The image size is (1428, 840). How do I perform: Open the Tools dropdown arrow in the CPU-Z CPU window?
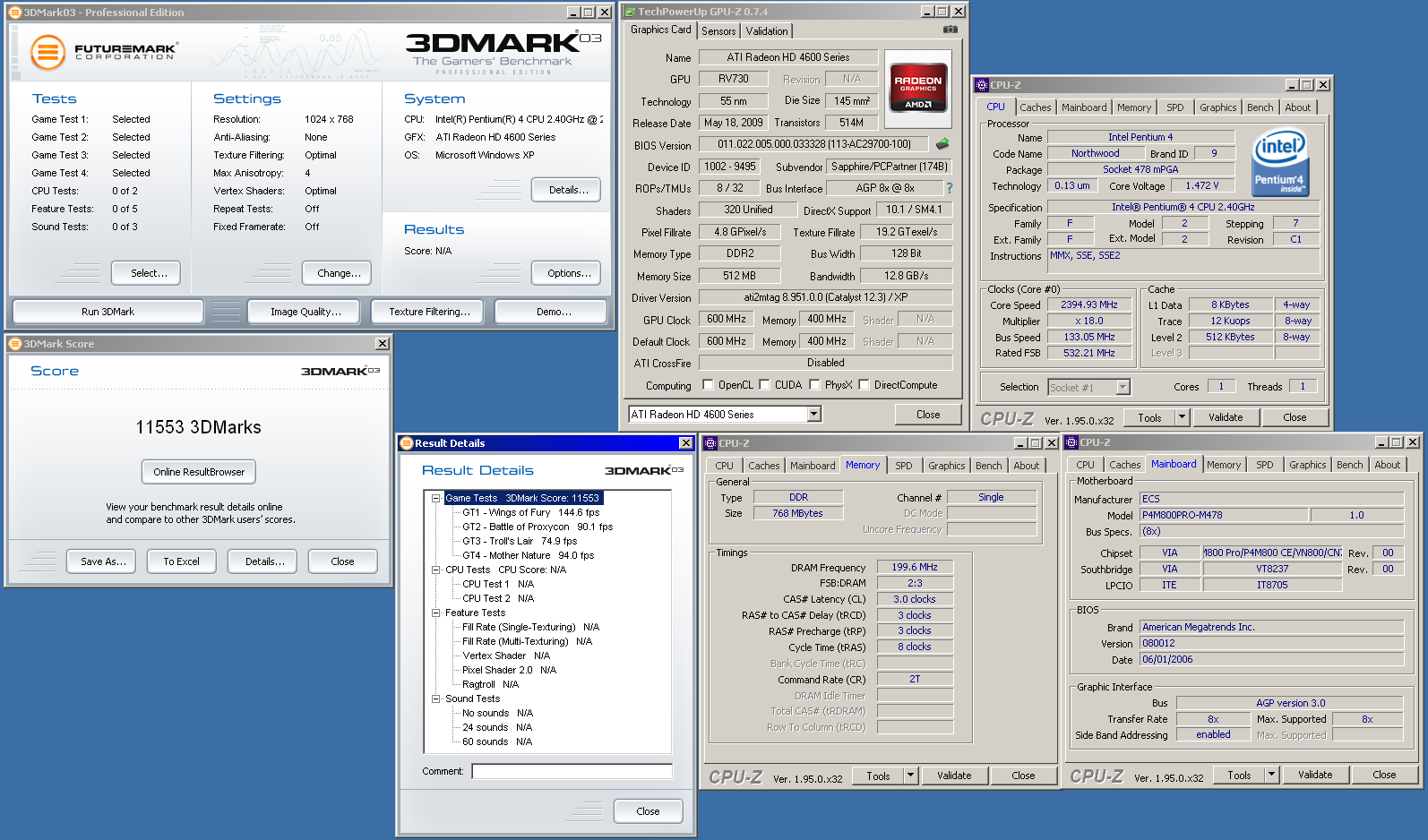coord(1182,417)
